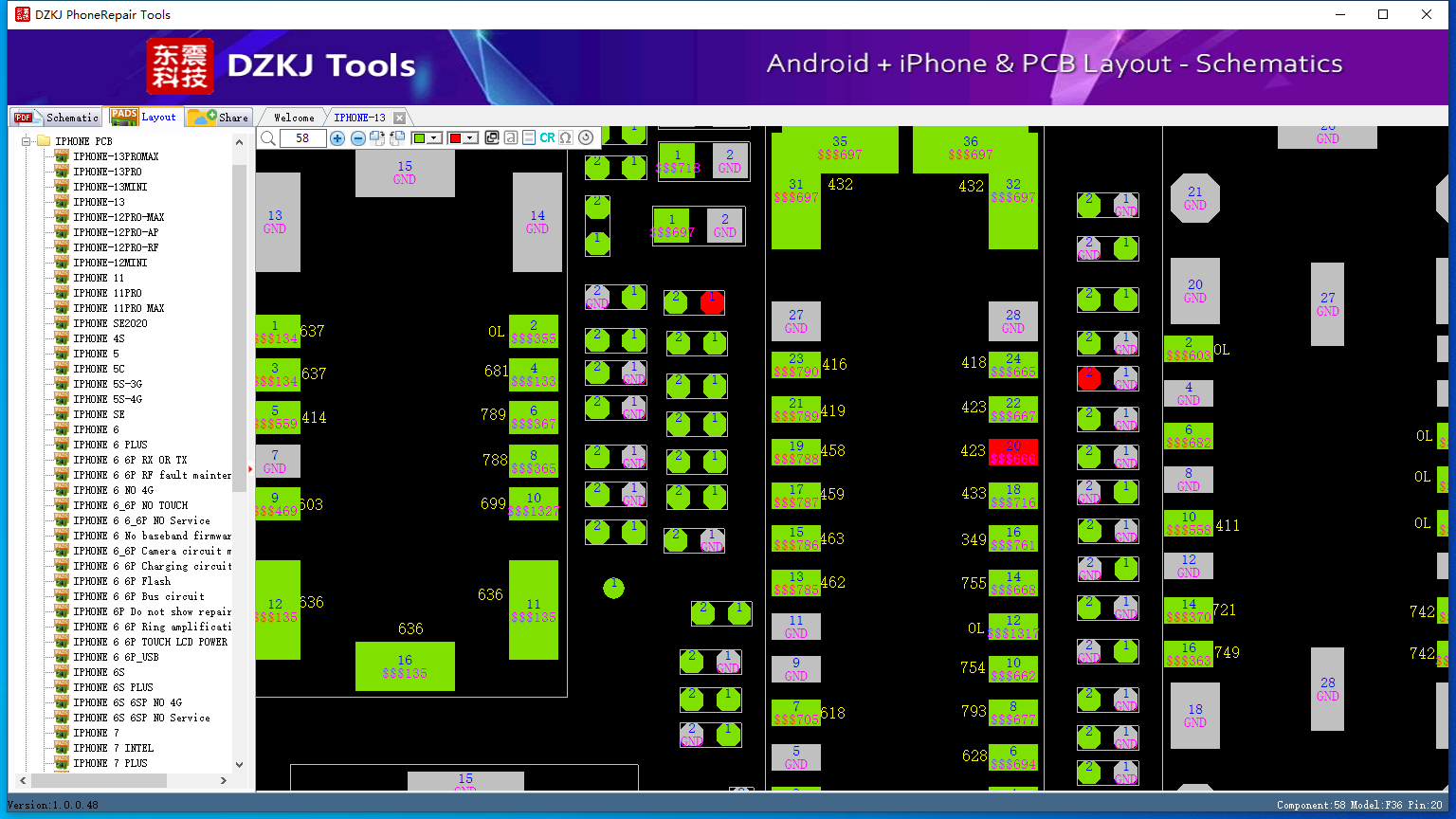
Task: Select the Layout tab
Action: pos(143,116)
